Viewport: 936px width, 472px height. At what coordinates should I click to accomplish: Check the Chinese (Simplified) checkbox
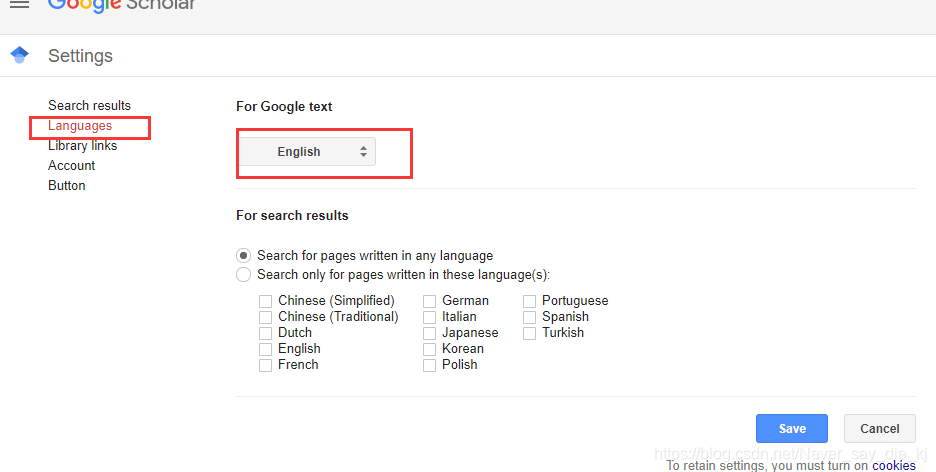[266, 301]
